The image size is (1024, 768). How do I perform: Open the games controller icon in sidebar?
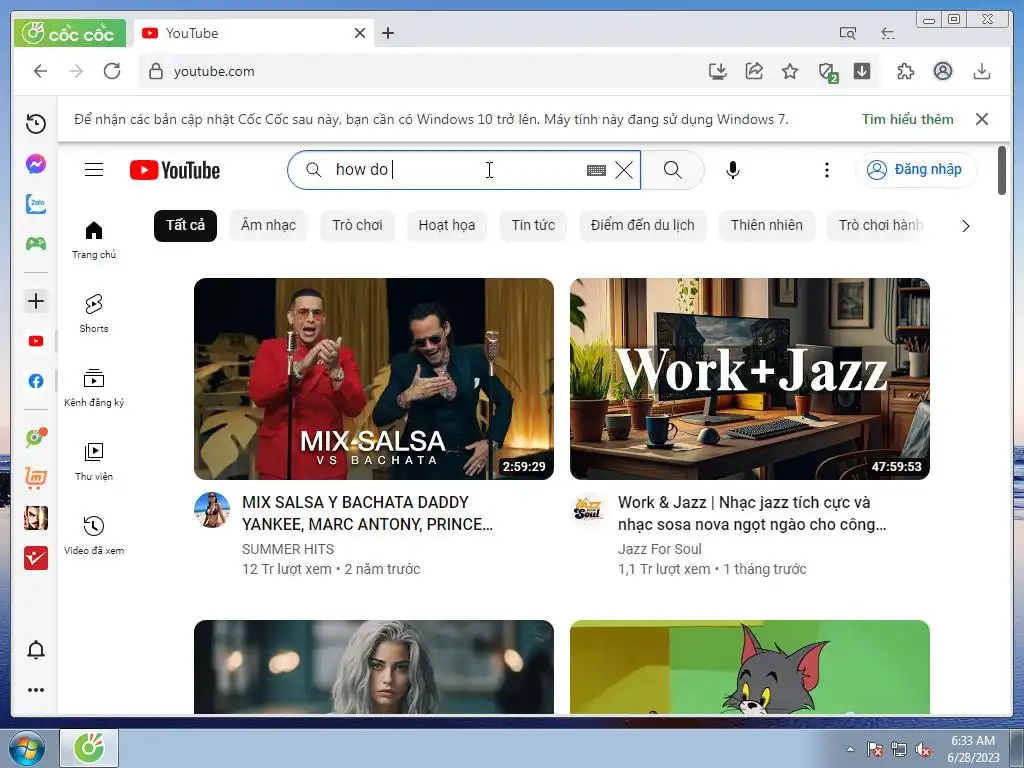tap(36, 244)
